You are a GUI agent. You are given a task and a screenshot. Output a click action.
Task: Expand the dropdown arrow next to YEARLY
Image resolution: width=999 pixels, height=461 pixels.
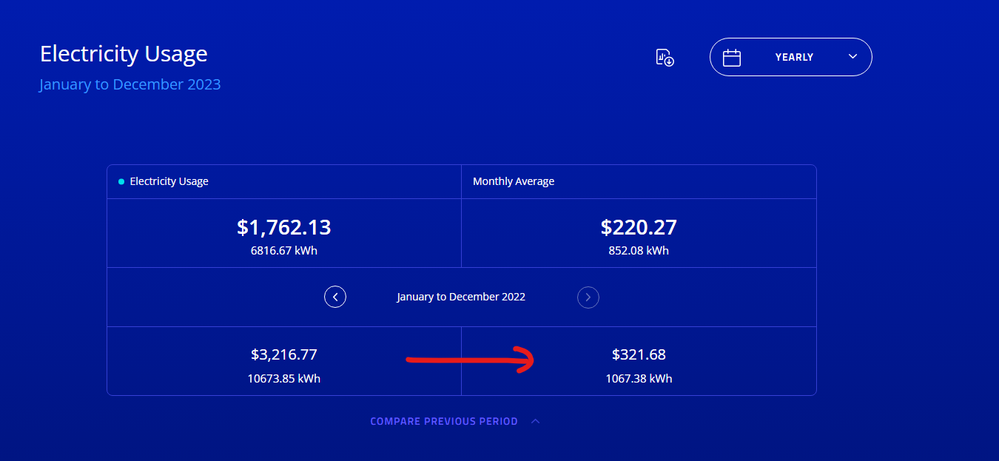point(853,57)
